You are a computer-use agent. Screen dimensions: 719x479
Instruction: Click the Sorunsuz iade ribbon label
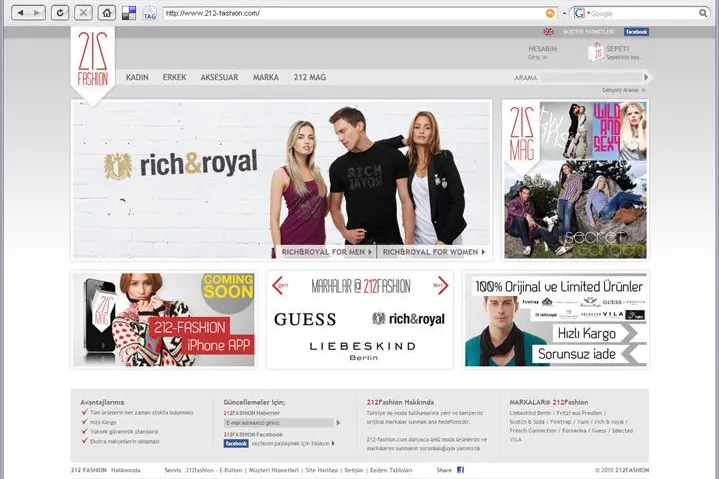[577, 354]
